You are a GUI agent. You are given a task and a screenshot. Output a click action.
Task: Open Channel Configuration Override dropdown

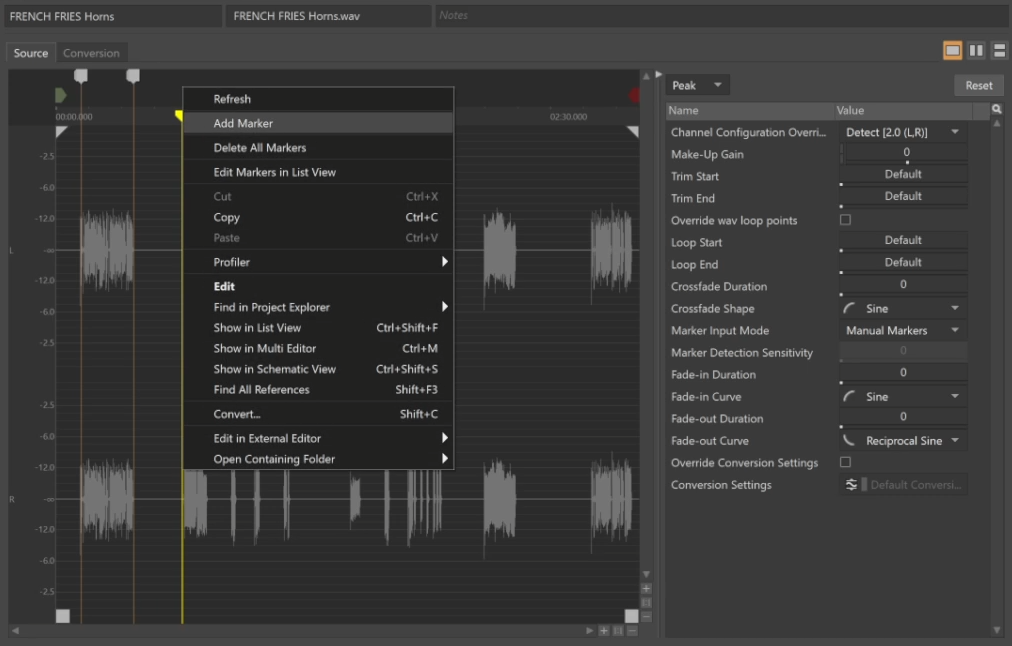[x=902, y=132]
